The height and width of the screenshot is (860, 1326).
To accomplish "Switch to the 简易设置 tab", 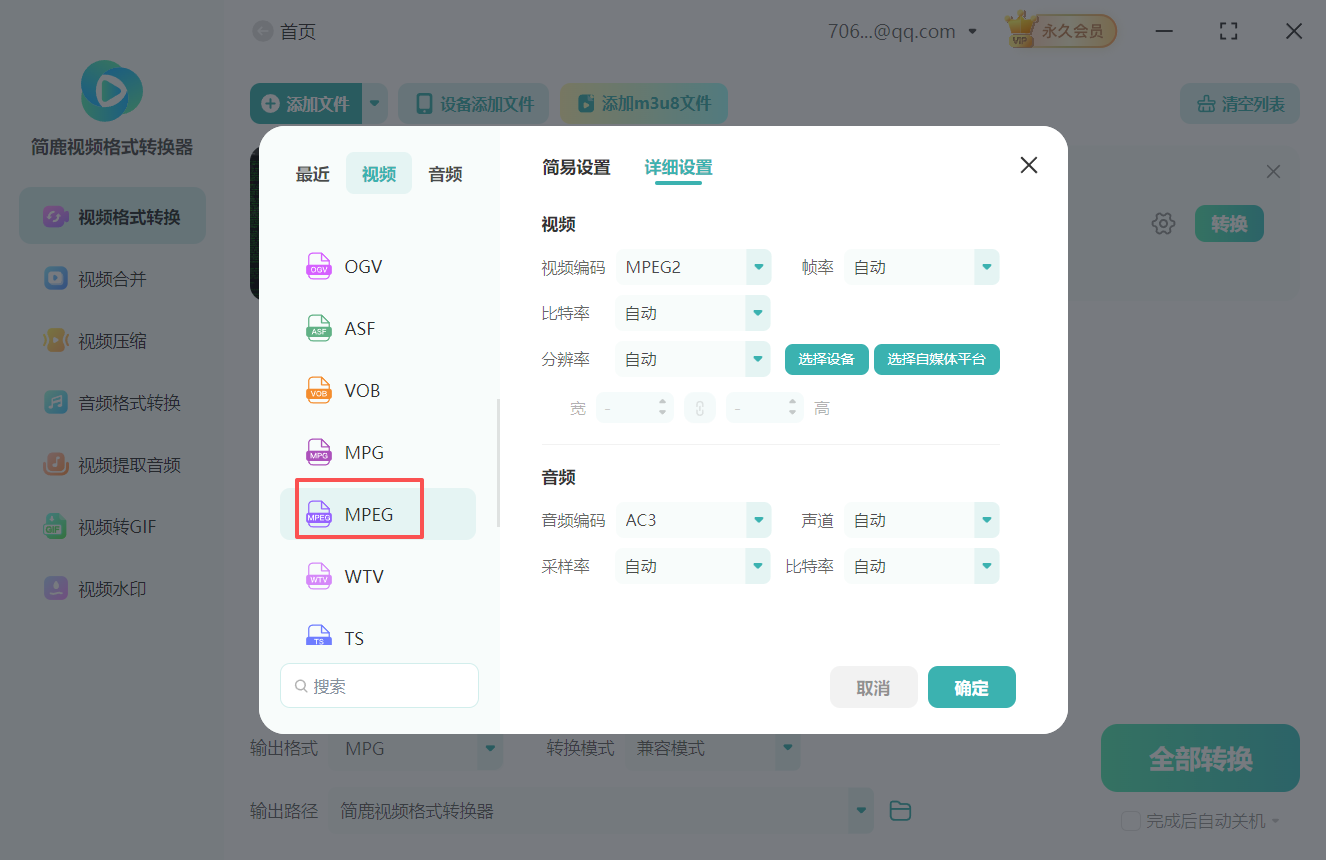I will [575, 168].
